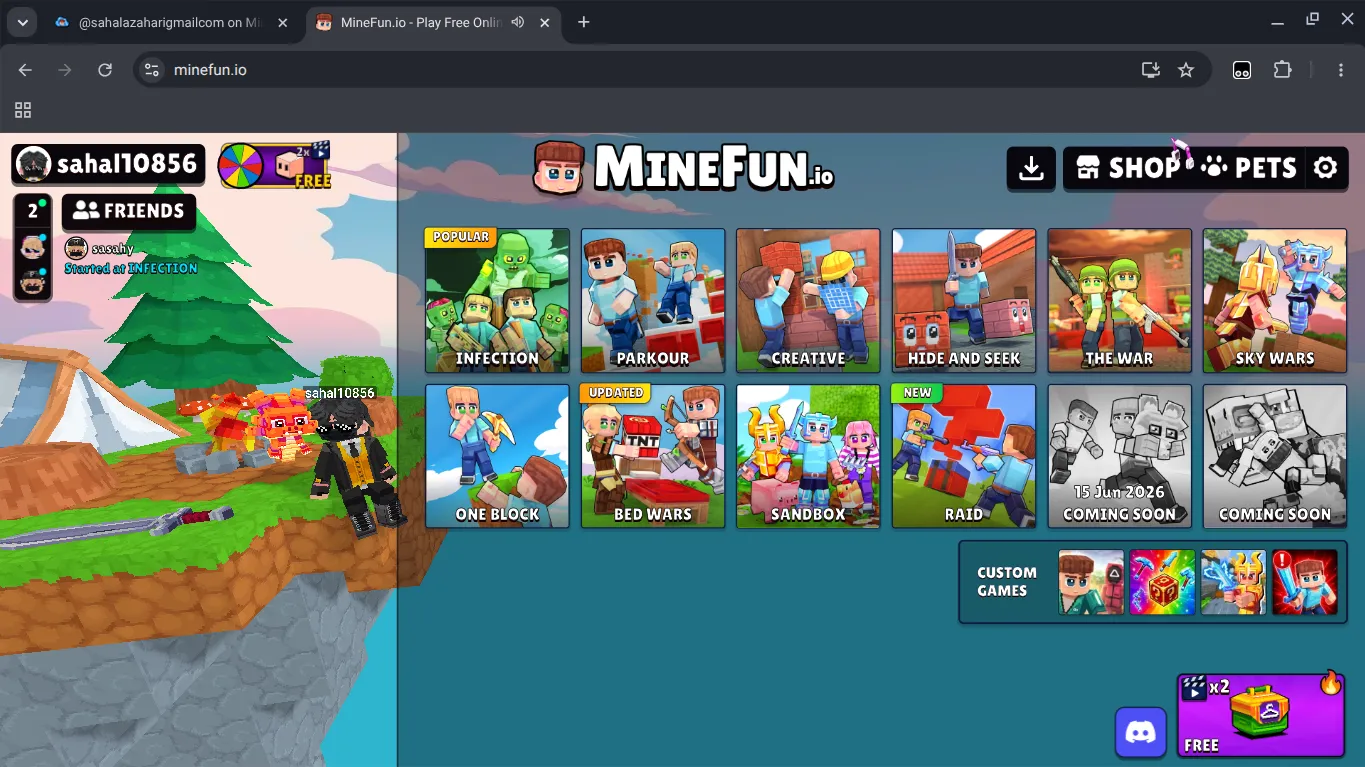
Task: Claim the free x2 chest reward
Action: 1261,715
